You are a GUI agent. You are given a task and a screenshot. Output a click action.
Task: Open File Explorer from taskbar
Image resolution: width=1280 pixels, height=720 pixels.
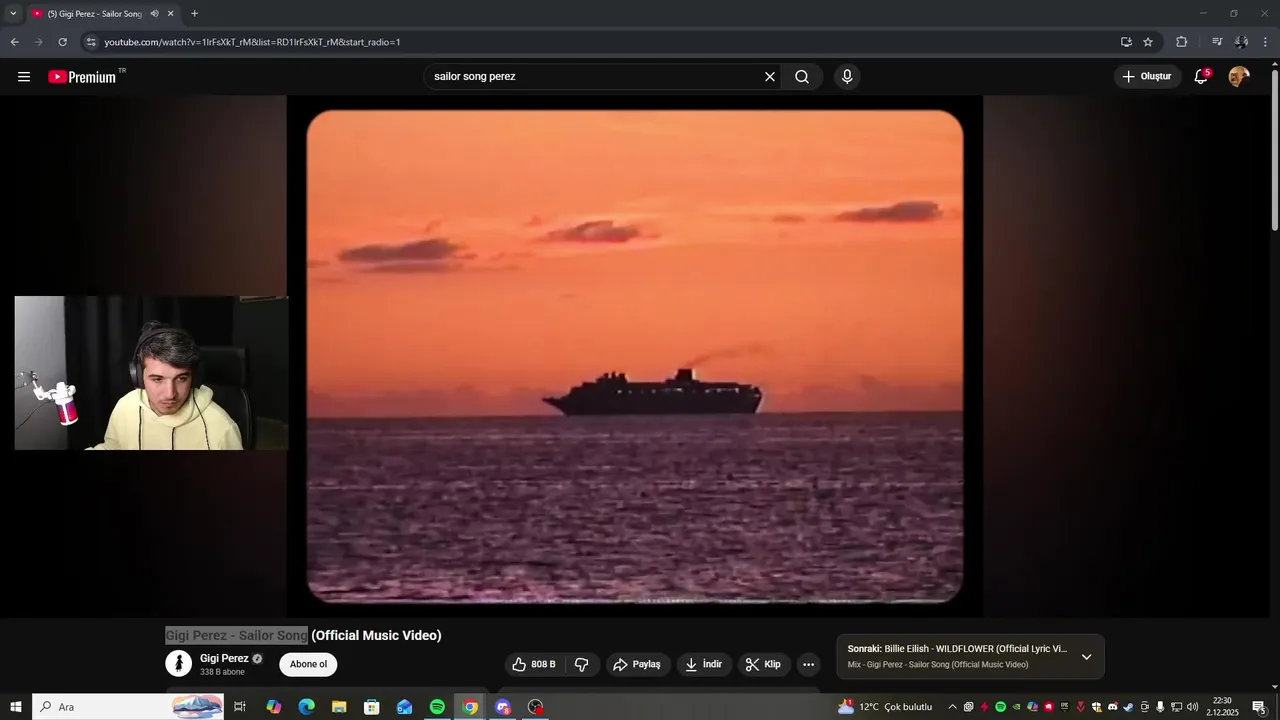pyautogui.click(x=339, y=707)
